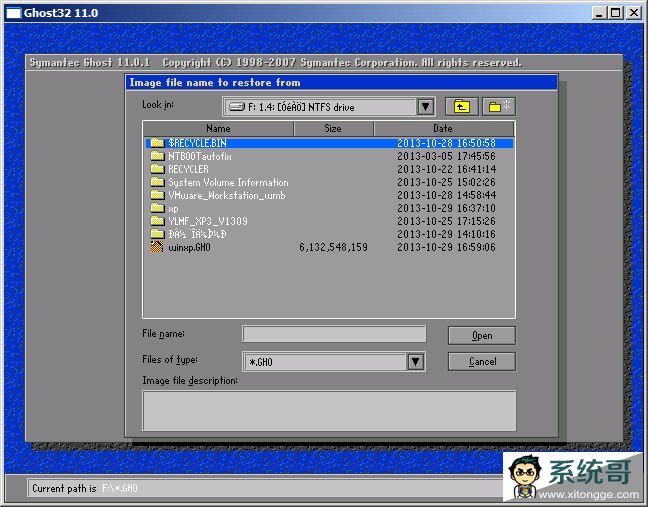This screenshot has height=507, width=648.
Task: Click the winxp.GHO image file icon
Action: pos(157,247)
